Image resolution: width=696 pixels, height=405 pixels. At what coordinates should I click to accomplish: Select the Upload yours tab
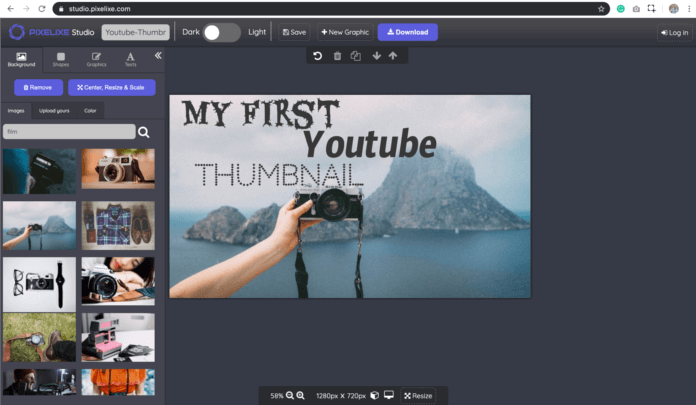[x=54, y=110]
